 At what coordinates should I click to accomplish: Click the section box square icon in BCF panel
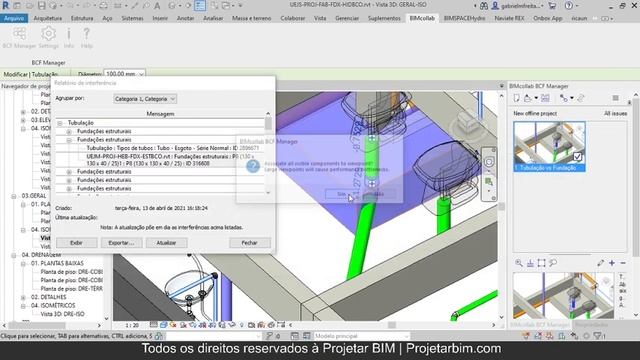pyautogui.click(x=541, y=263)
